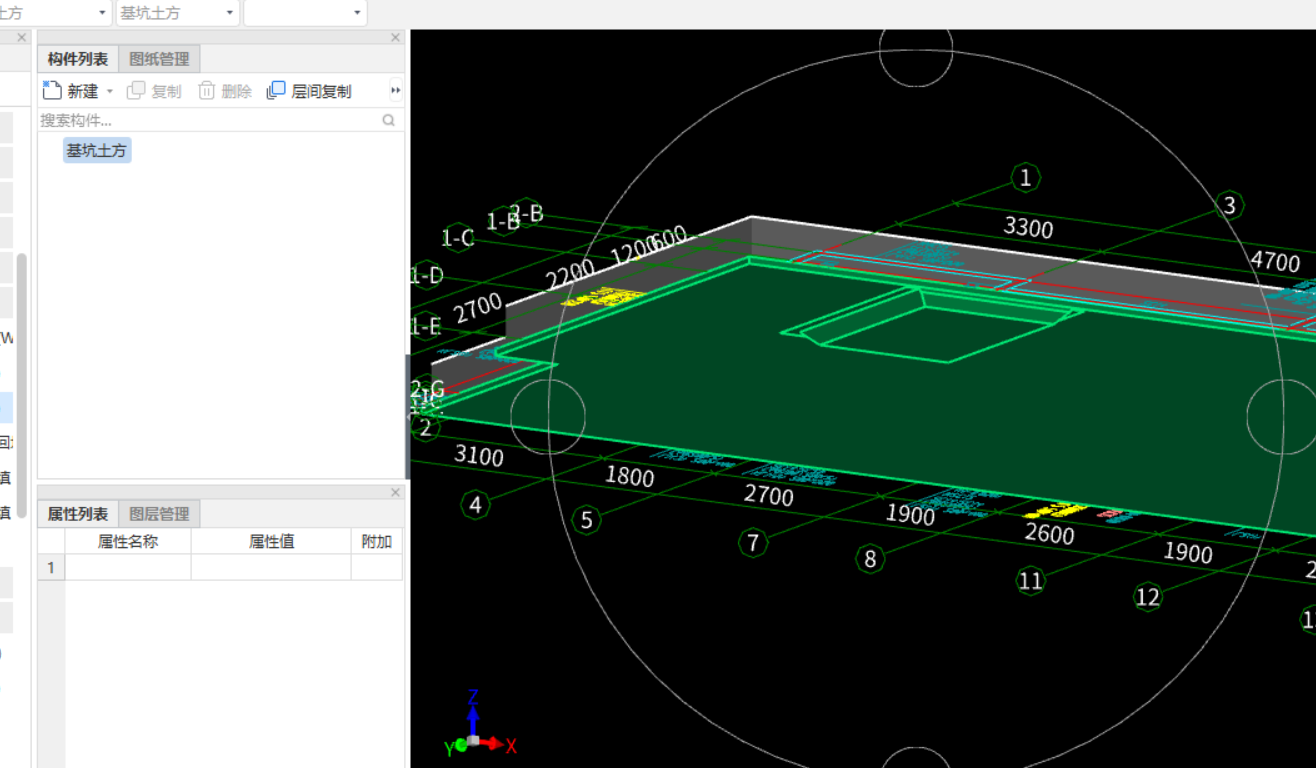Click the 4700 dimension label
Image resolution: width=1316 pixels, height=768 pixels.
tap(1275, 262)
